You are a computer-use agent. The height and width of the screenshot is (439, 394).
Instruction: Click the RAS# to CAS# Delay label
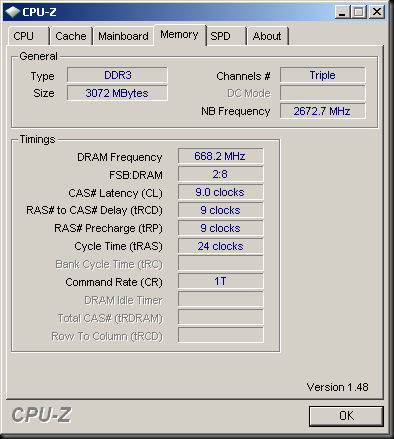click(x=94, y=210)
